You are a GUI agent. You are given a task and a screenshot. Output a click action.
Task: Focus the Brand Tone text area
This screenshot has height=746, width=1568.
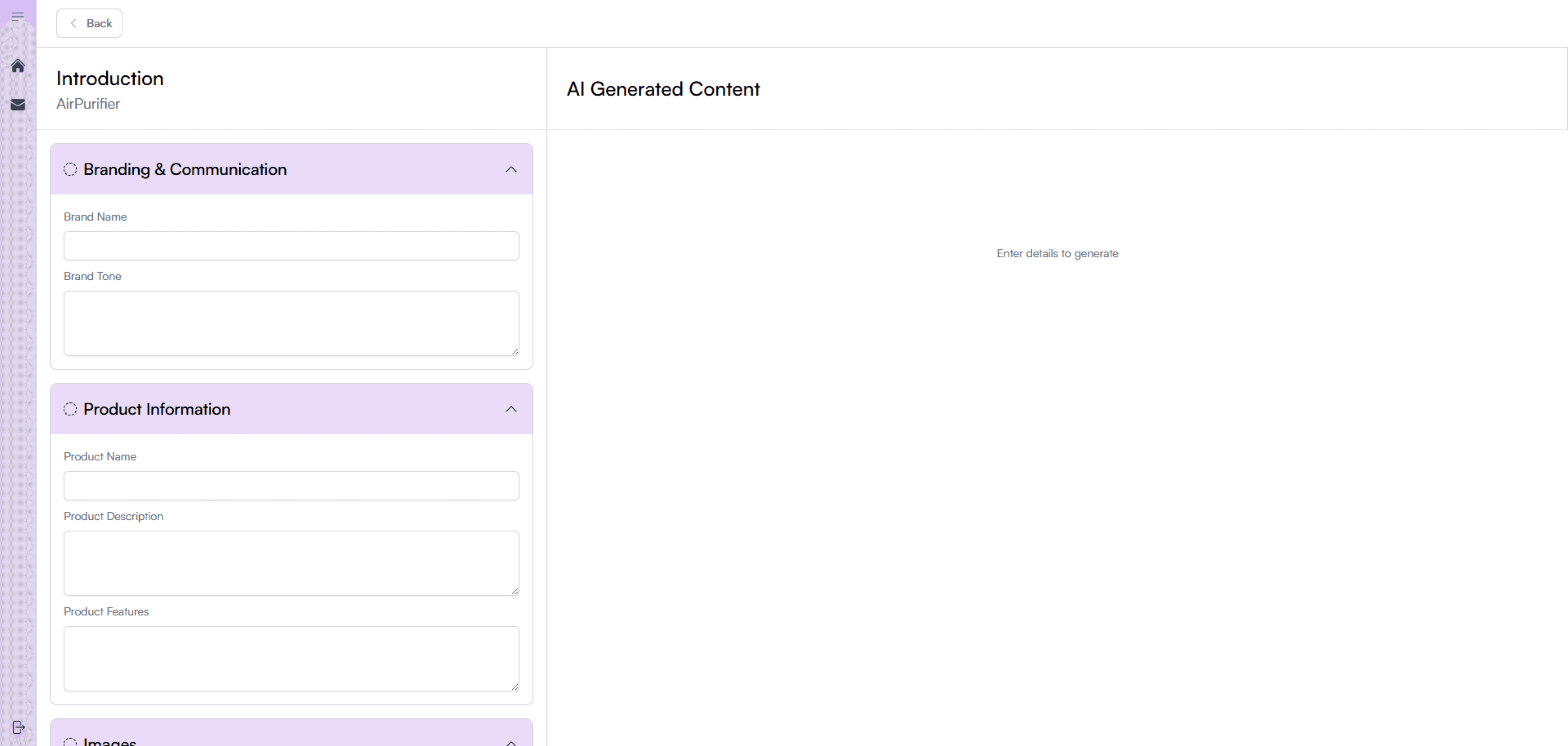tap(292, 323)
